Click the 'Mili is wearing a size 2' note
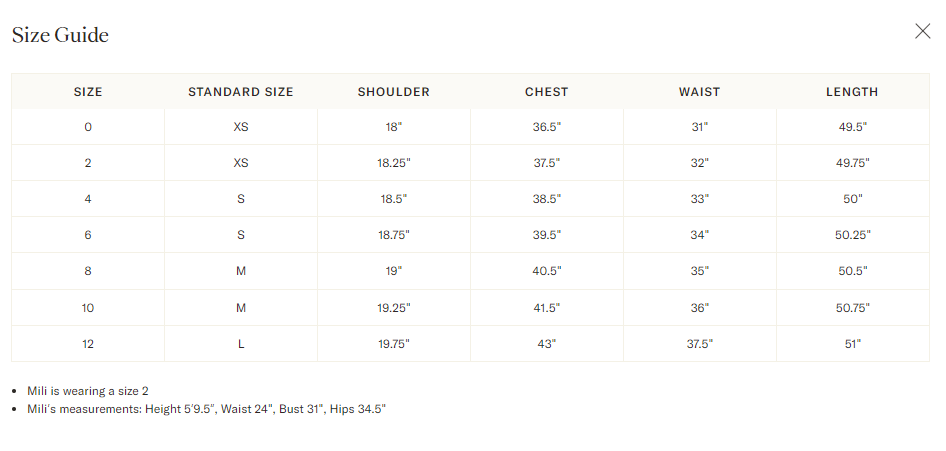The width and height of the screenshot is (946, 451). tap(88, 391)
